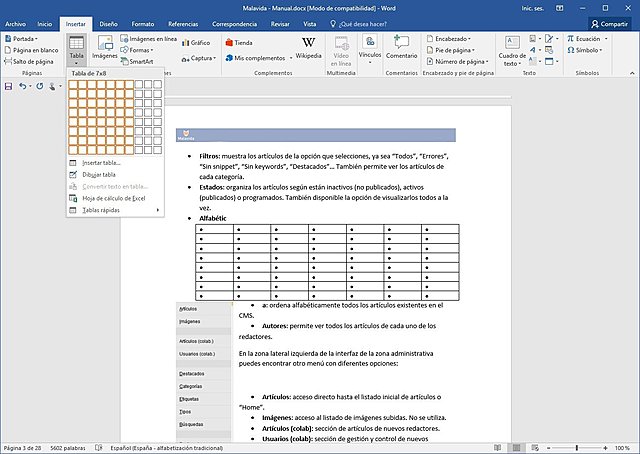Screen dimensions: 640x454
Task: Open the Vínculos dropdown
Action: (x=370, y=50)
